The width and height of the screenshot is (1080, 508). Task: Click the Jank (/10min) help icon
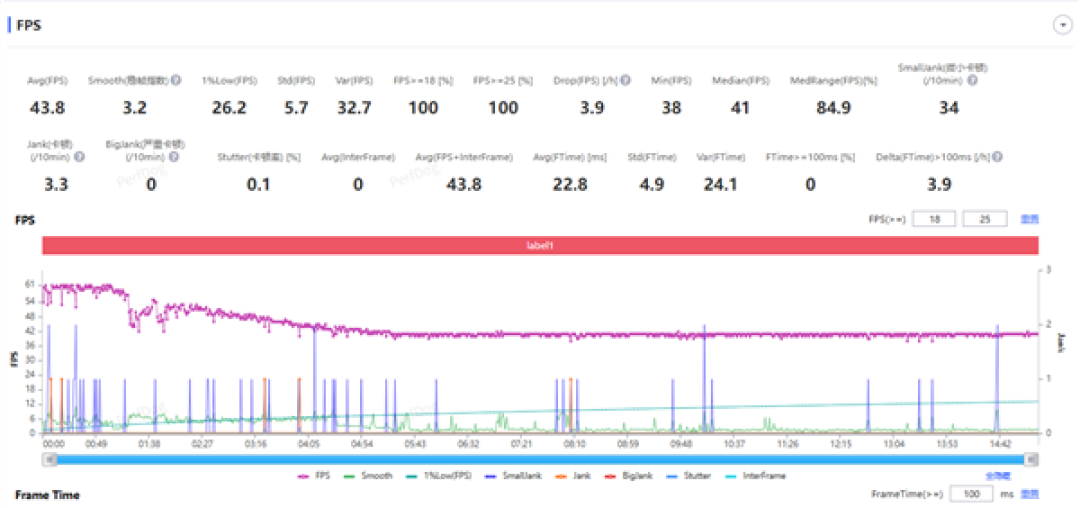click(79, 157)
